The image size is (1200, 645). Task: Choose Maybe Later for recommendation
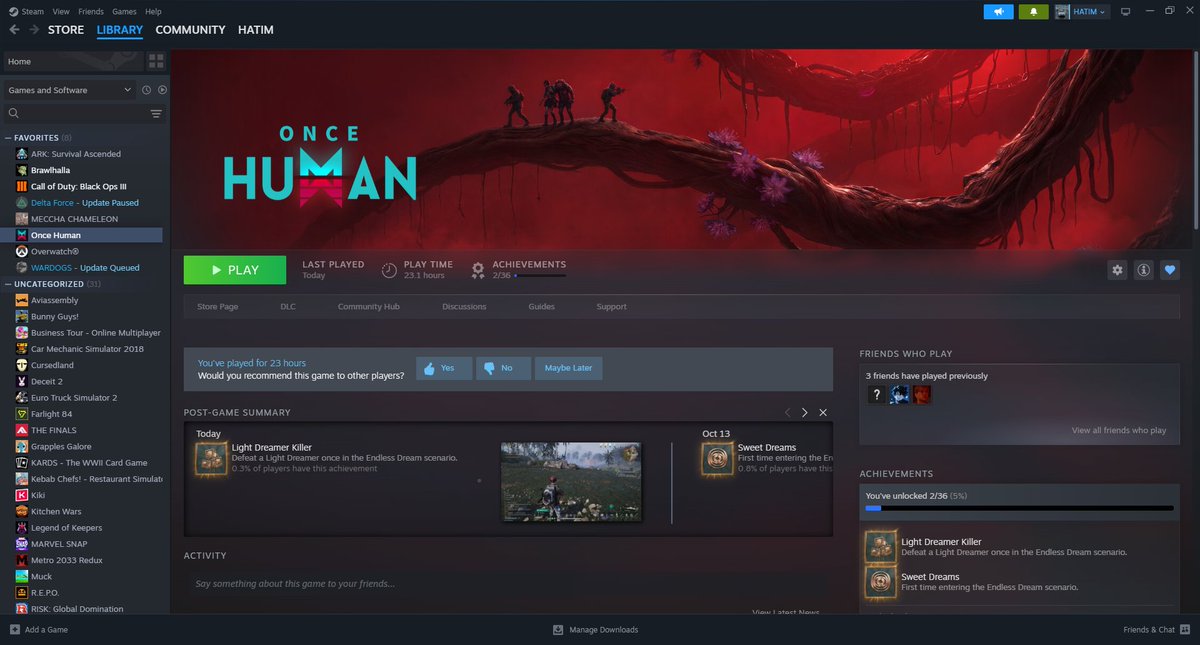point(568,368)
